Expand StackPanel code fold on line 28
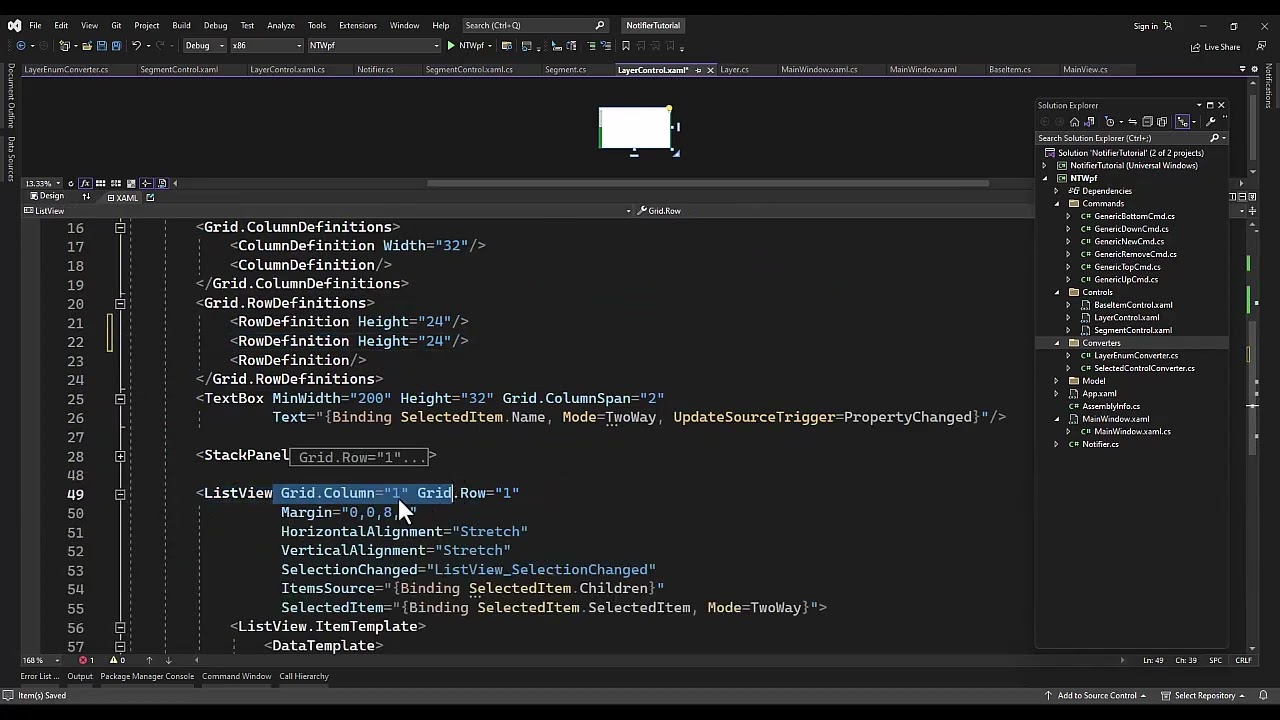1280x720 pixels. [x=119, y=456]
